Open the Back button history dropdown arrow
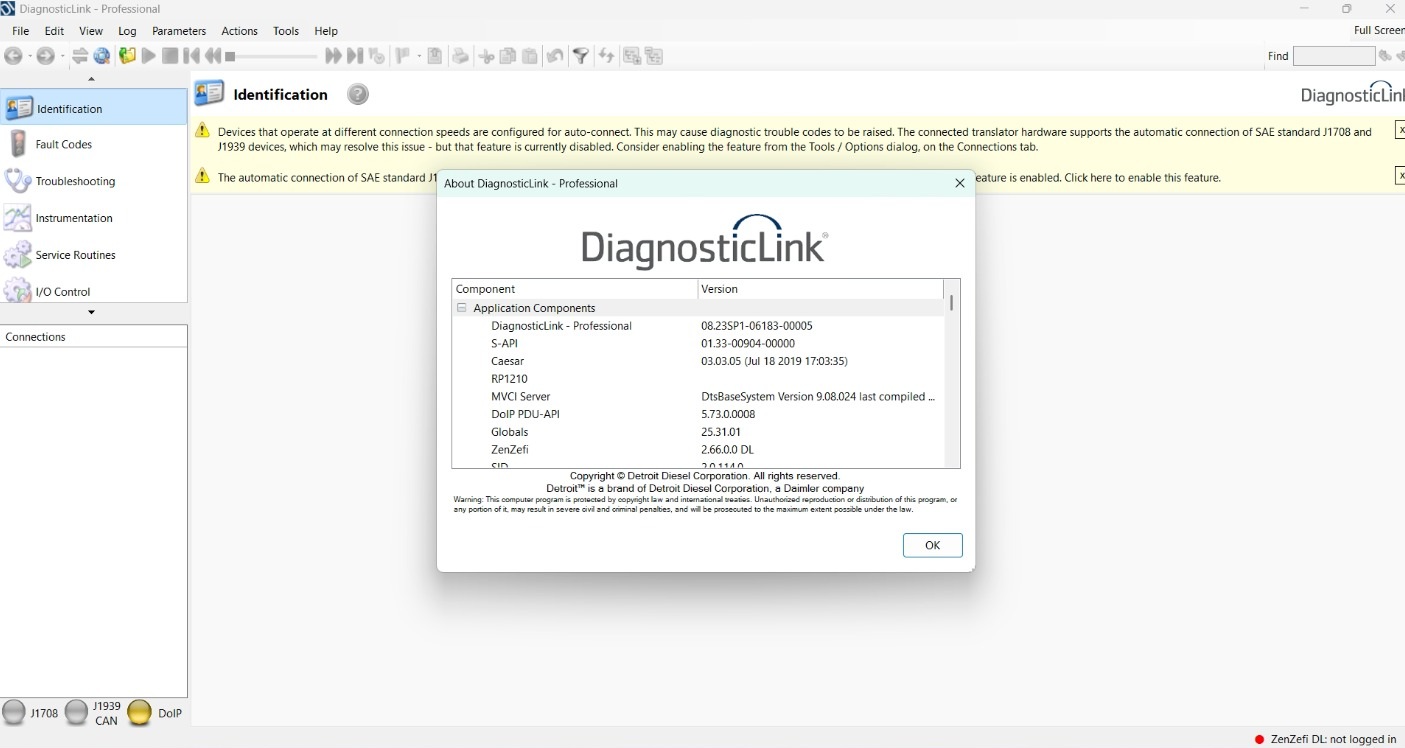 30,56
